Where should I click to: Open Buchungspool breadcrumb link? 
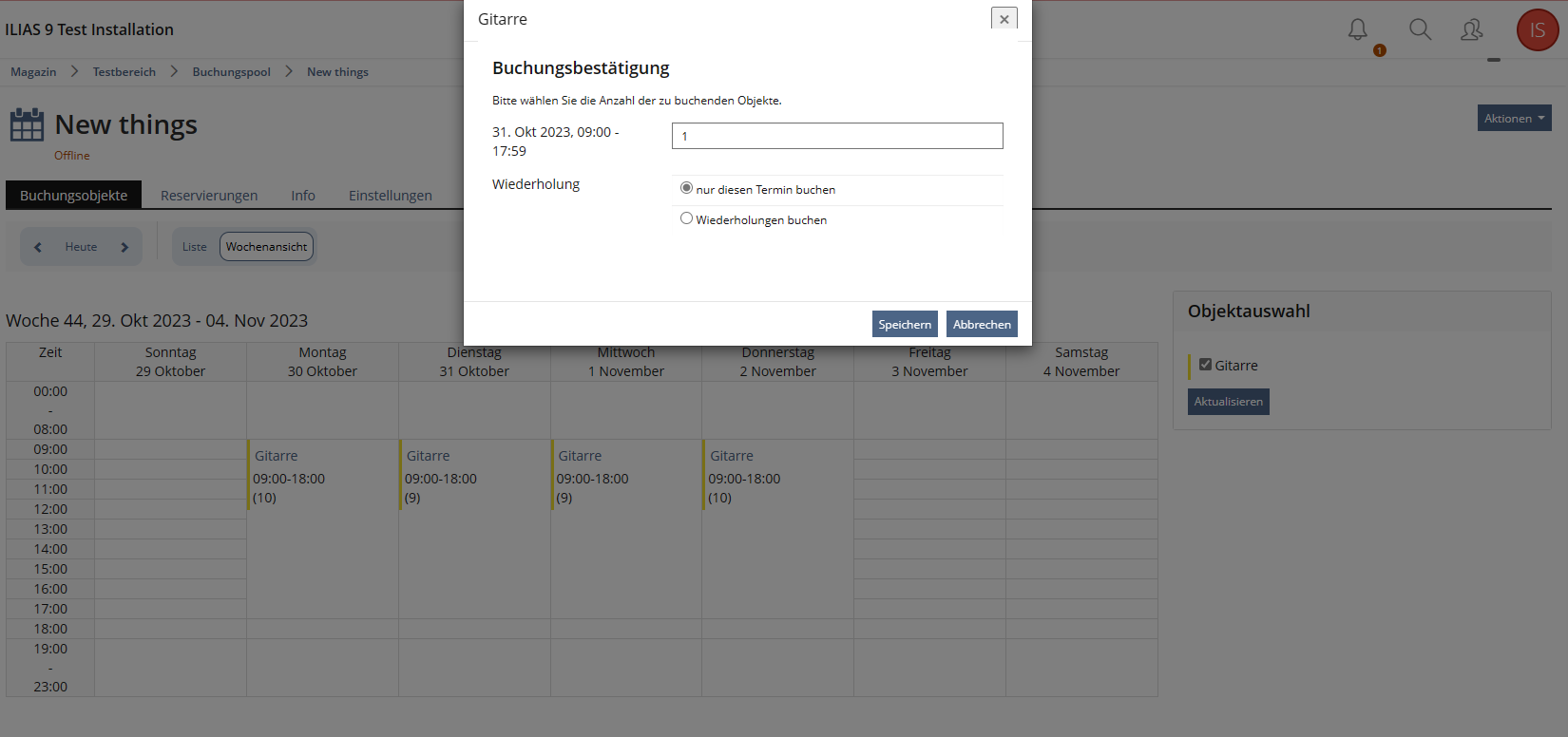click(231, 72)
